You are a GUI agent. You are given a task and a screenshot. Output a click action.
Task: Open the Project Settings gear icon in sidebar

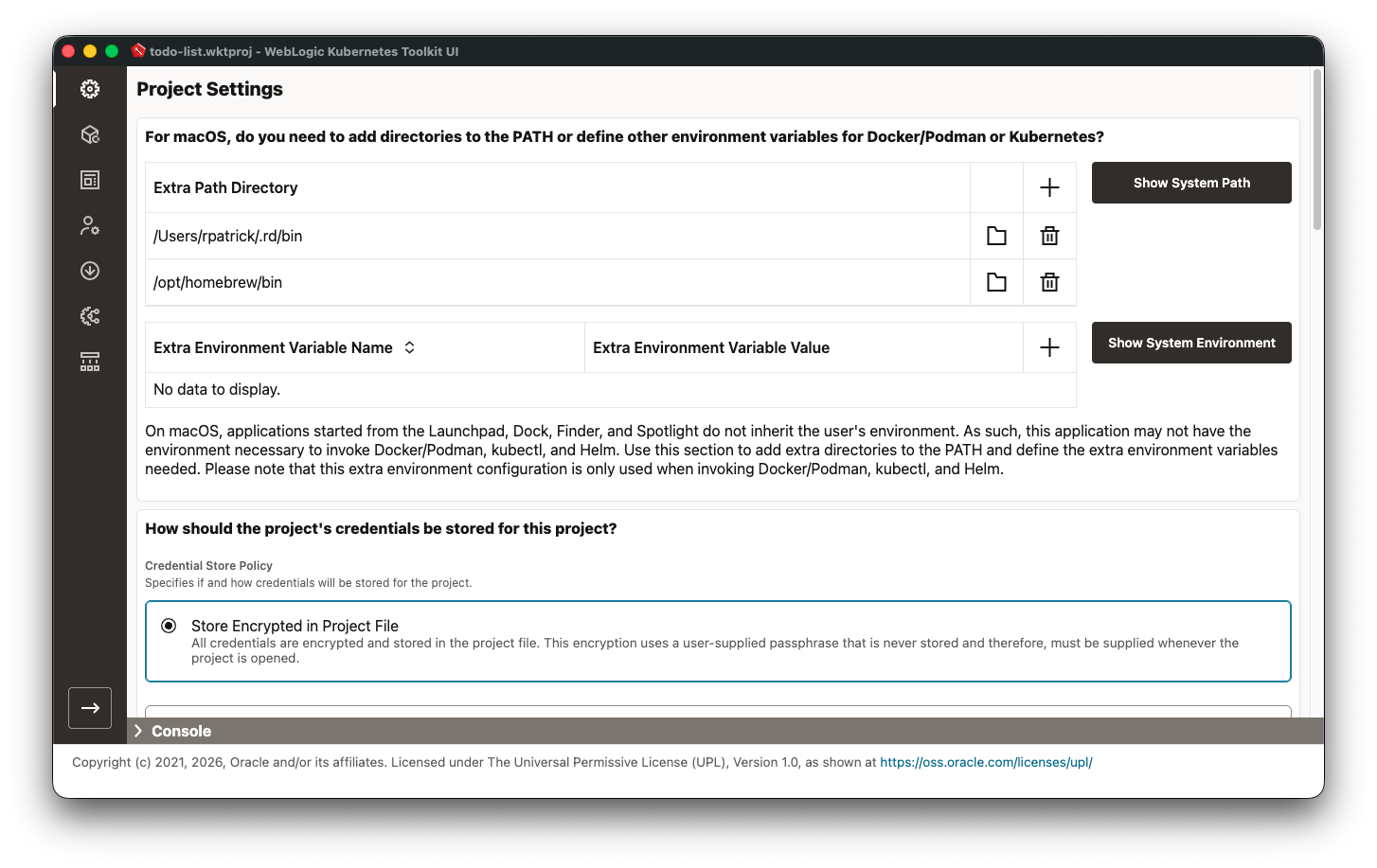(x=90, y=89)
